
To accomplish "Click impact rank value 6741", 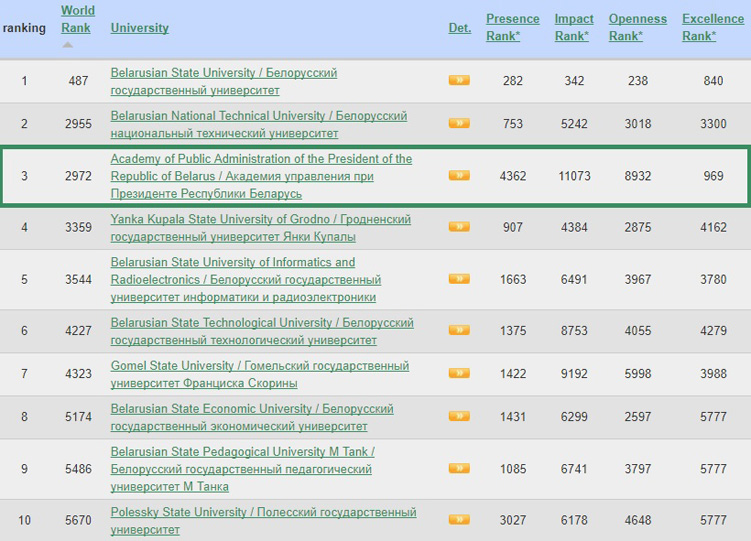I will 574,469.
